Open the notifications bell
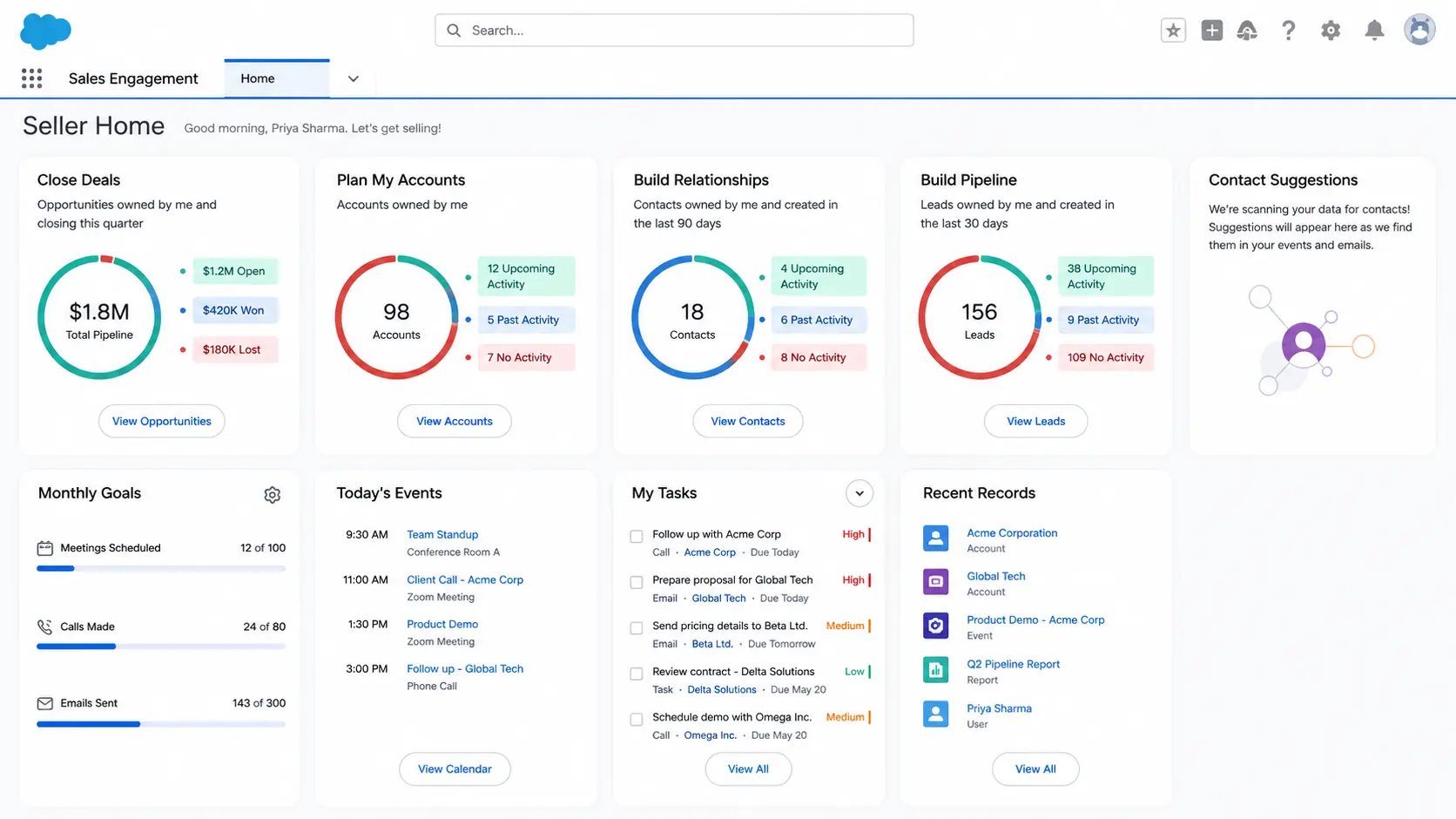 (1374, 30)
